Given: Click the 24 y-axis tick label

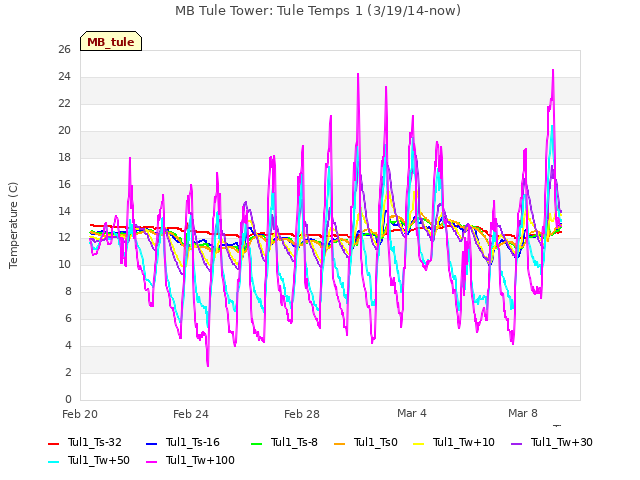Looking at the screenshot, I should coord(64,76).
